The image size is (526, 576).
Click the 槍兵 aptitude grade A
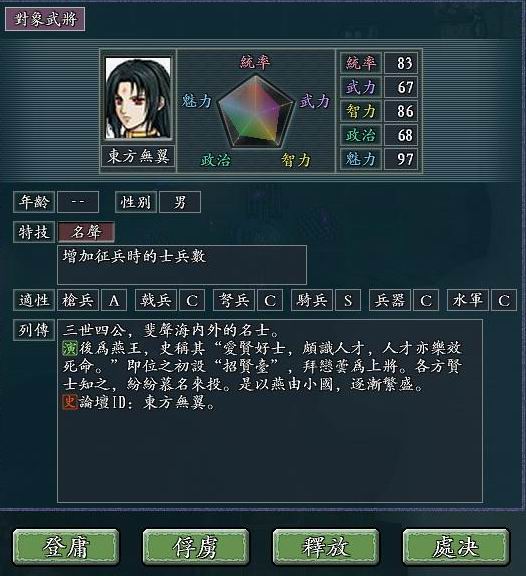(114, 300)
